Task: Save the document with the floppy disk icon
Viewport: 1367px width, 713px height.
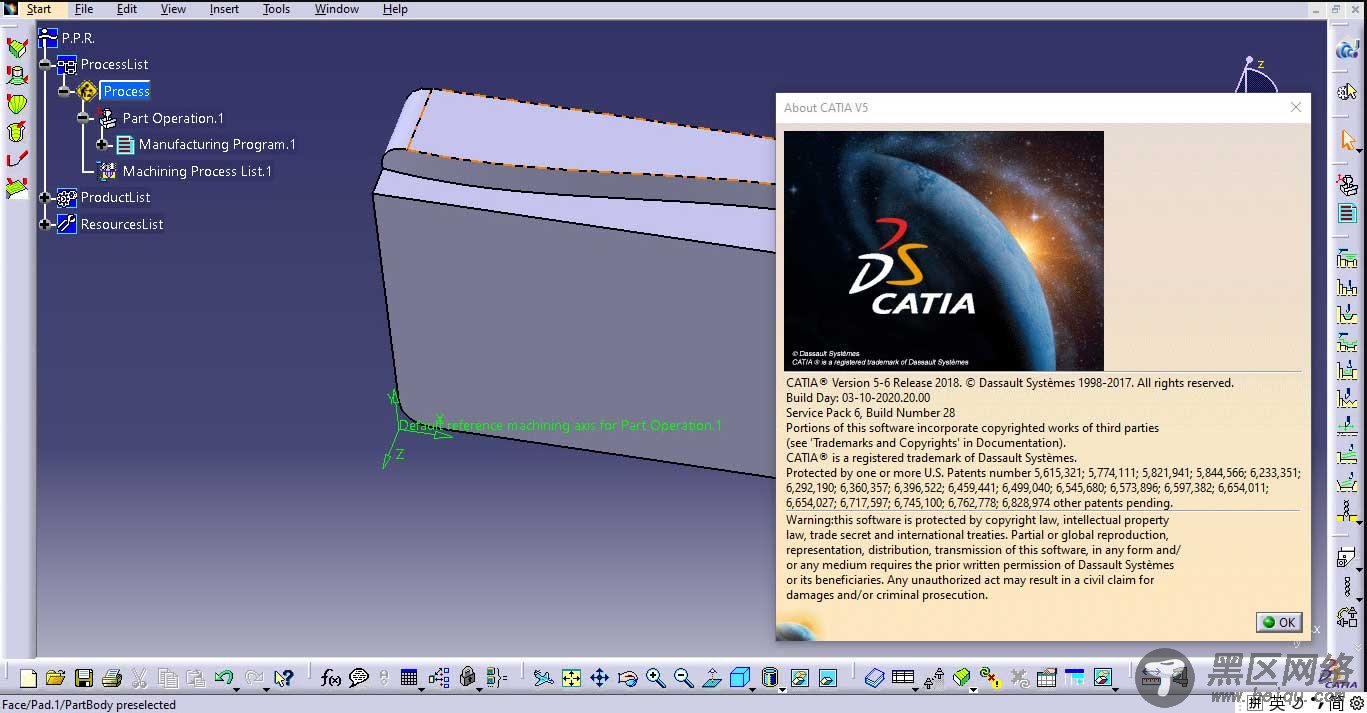Action: coord(84,678)
